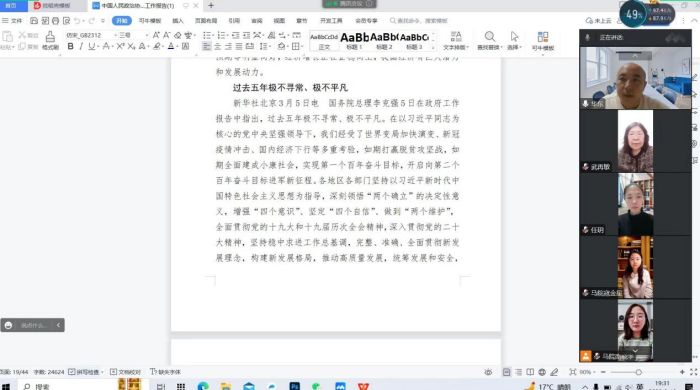Open the font size dropdown showing 三号
This screenshot has height=390, width=700.
(133, 35)
